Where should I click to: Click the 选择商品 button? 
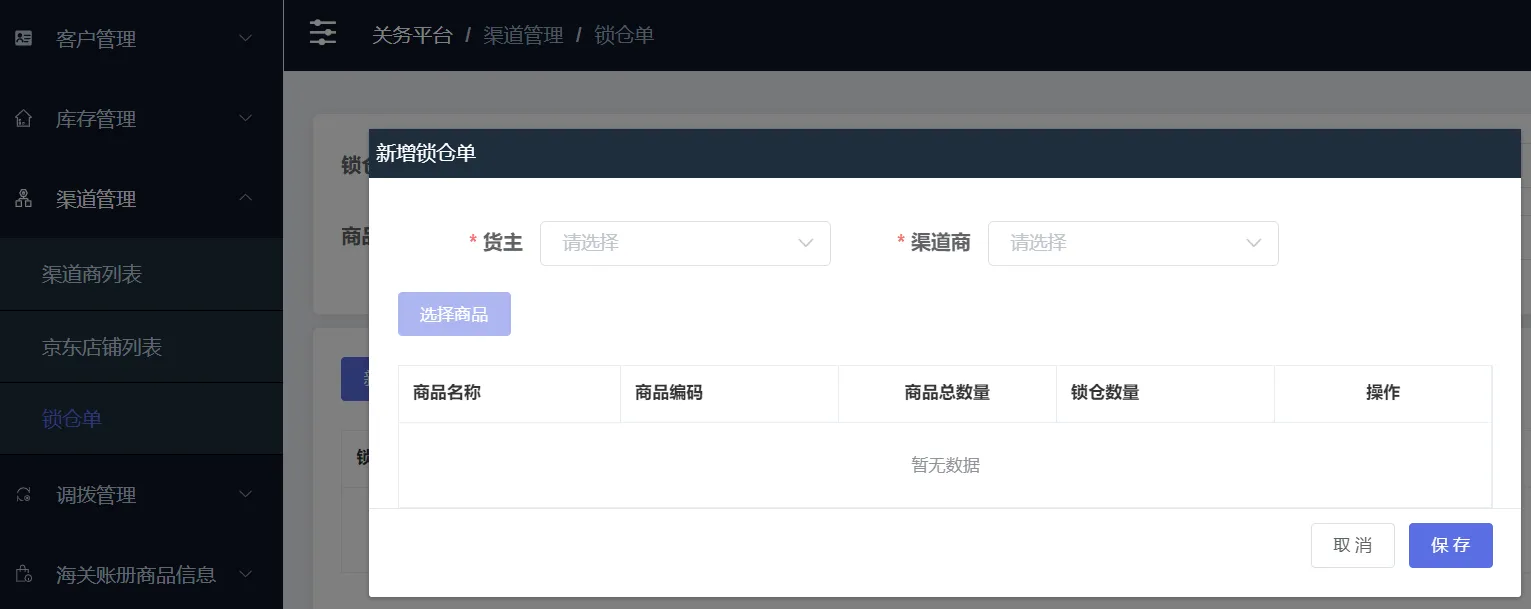454,314
